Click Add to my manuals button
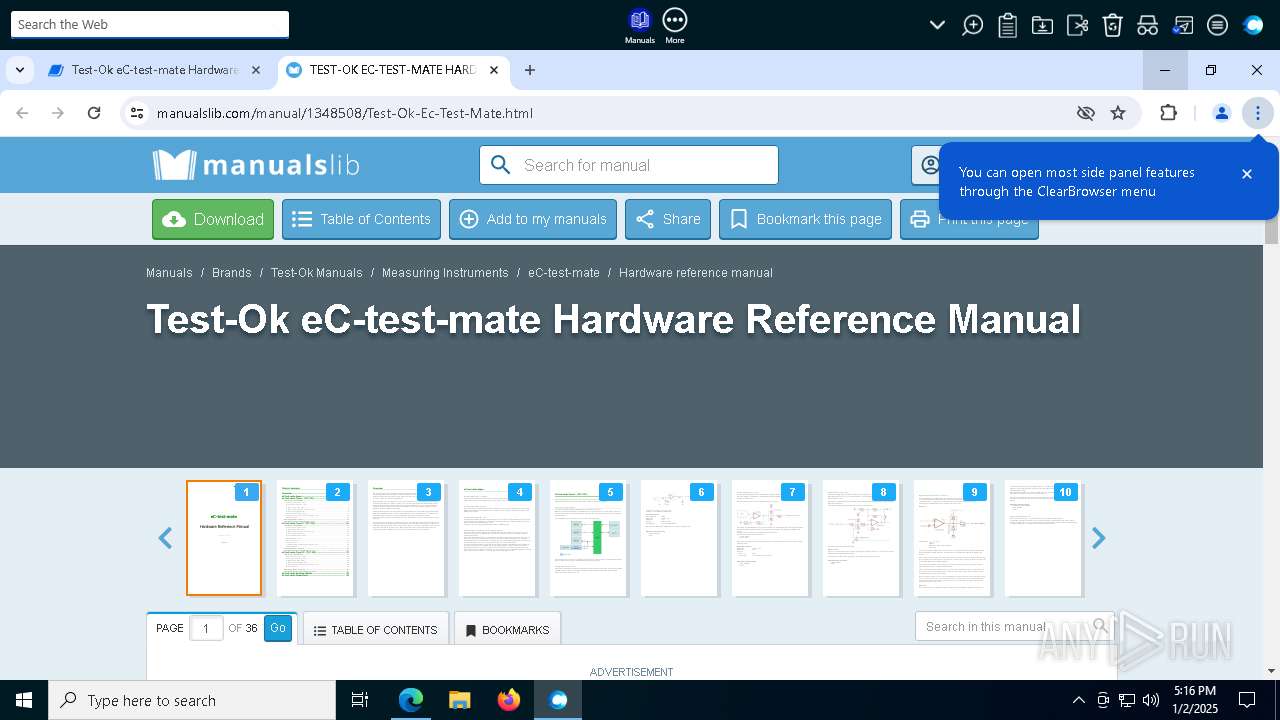Viewport: 1280px width, 720px height. point(533,219)
